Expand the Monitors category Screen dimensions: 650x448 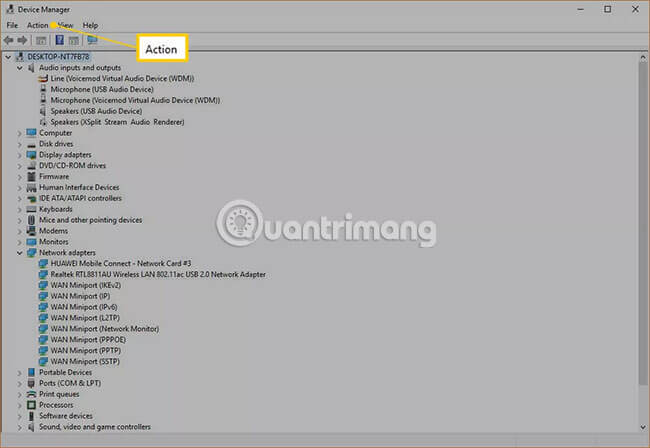coord(19,242)
